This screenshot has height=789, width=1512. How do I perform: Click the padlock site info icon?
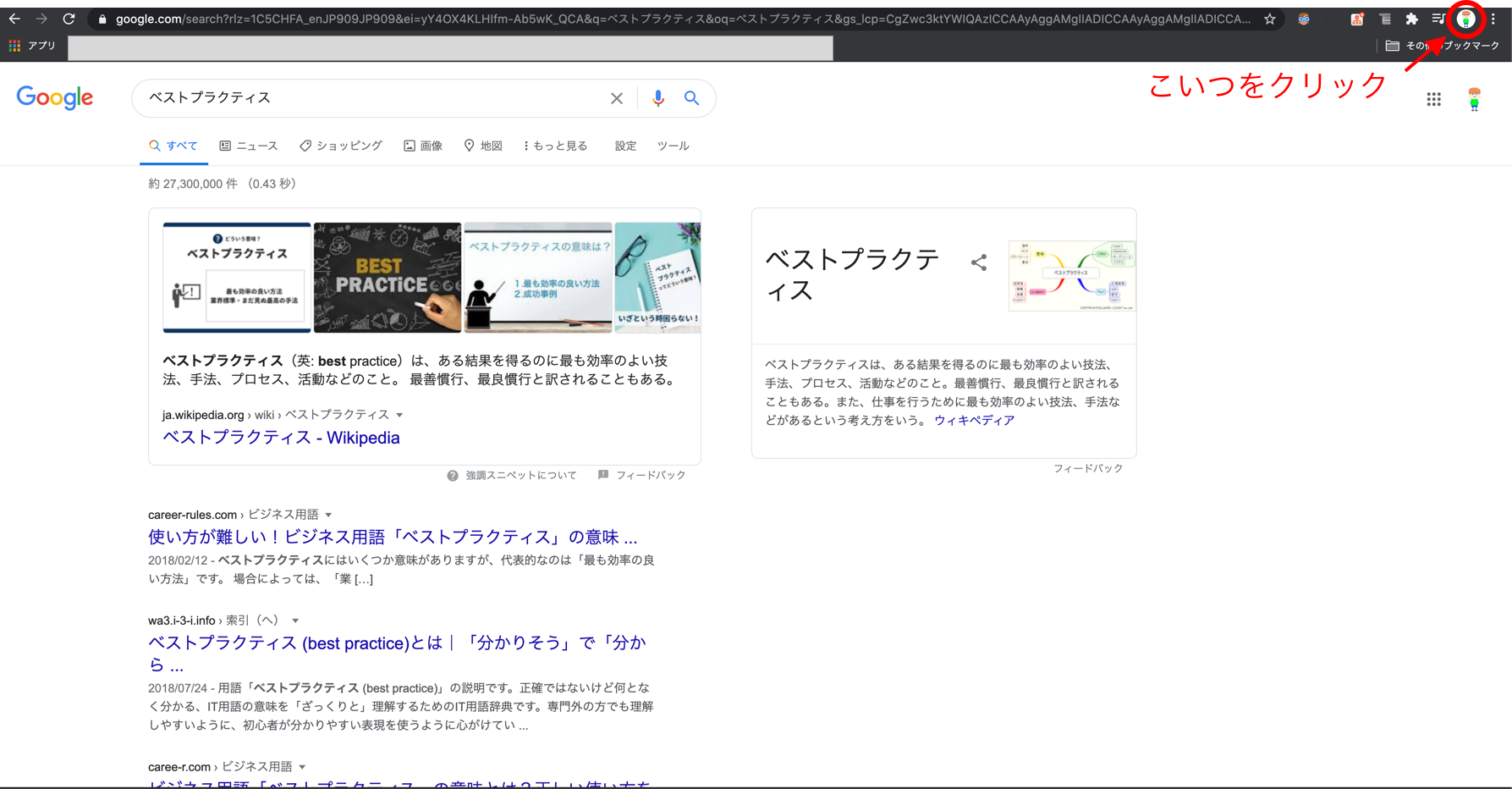pos(102,19)
